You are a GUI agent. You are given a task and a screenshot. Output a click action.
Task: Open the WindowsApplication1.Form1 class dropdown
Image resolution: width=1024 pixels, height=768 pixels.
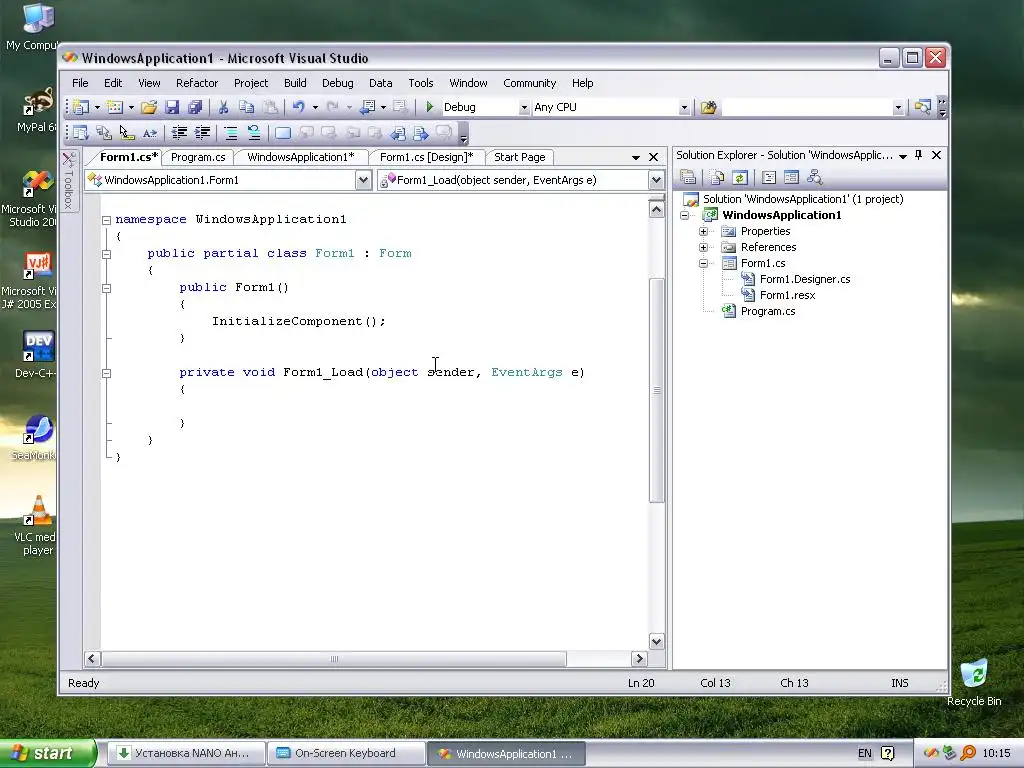point(363,180)
